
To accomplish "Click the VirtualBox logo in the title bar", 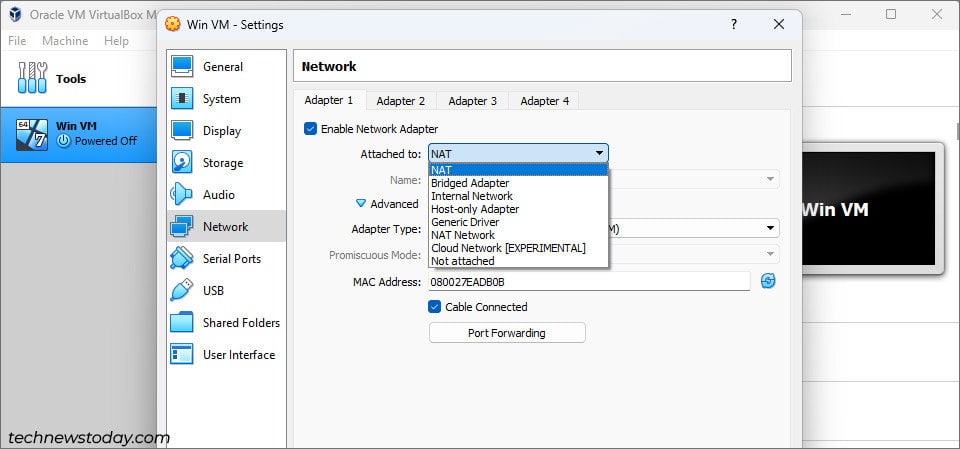I will [15, 14].
